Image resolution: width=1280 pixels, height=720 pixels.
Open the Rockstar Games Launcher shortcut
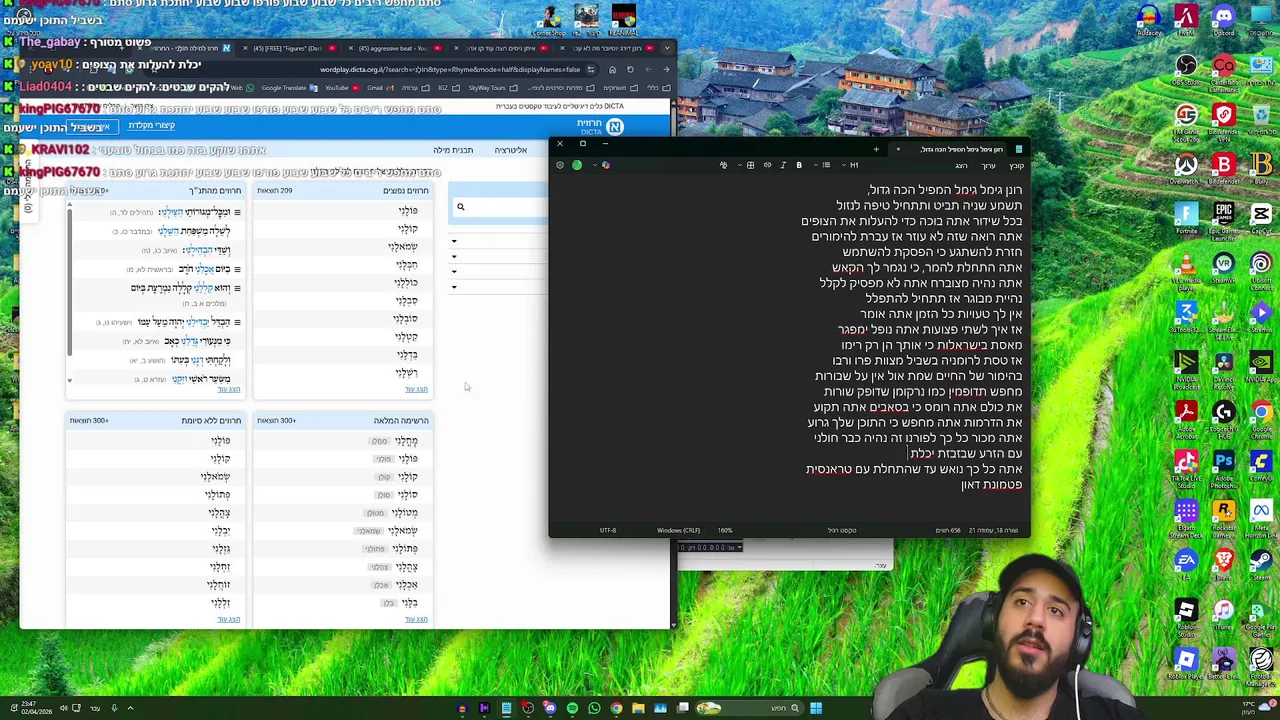click(1223, 515)
